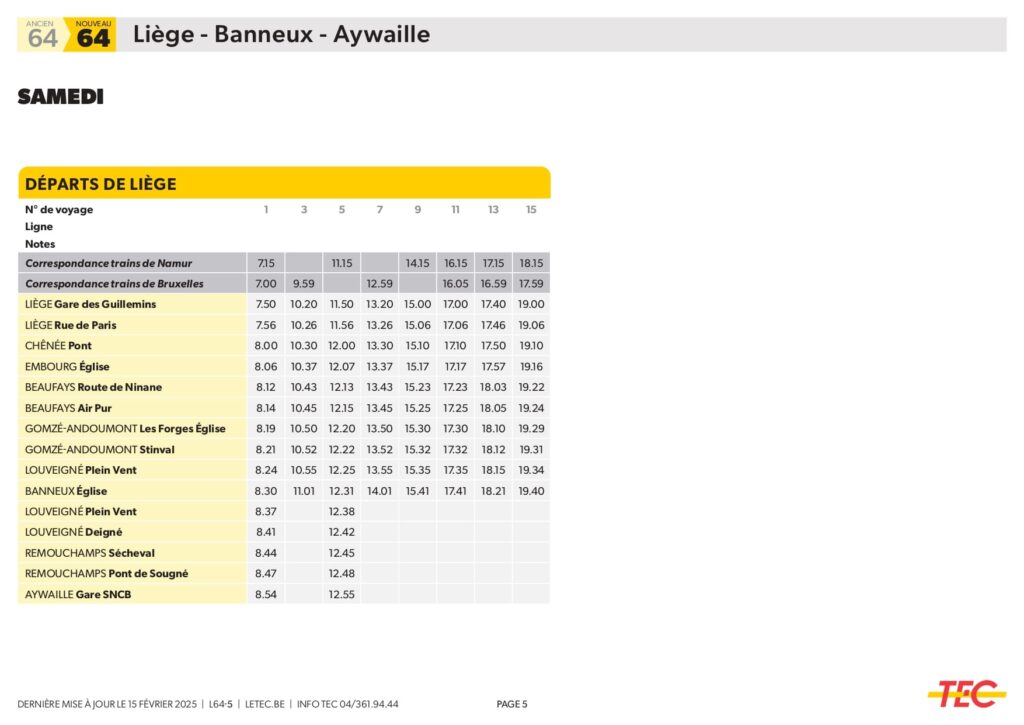Click the "PAGE 5" indicator in footer
1024x725 pixels.
point(511,704)
